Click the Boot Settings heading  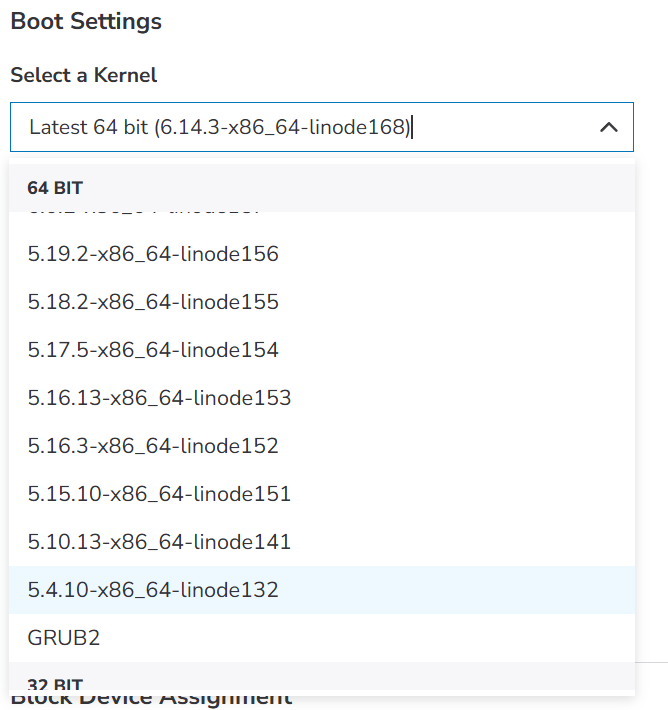[86, 21]
